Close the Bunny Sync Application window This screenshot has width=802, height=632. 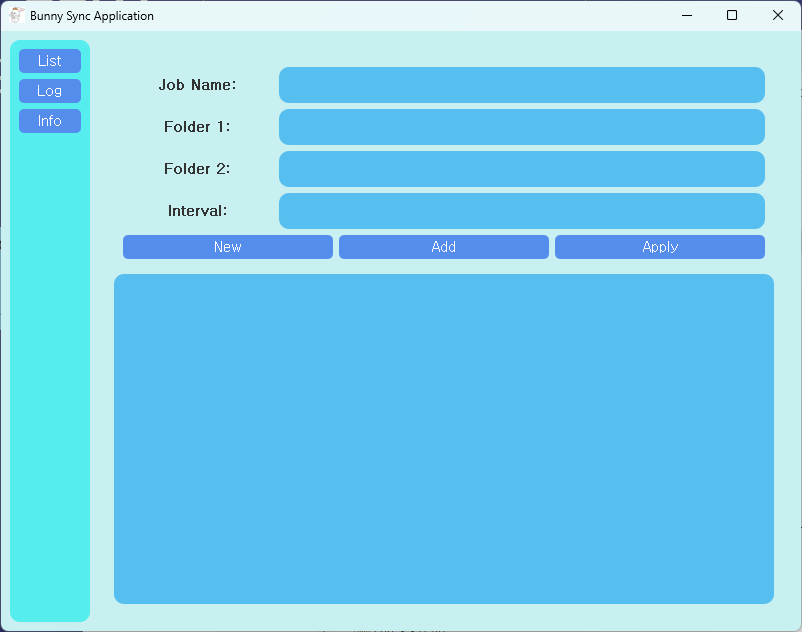coord(778,15)
